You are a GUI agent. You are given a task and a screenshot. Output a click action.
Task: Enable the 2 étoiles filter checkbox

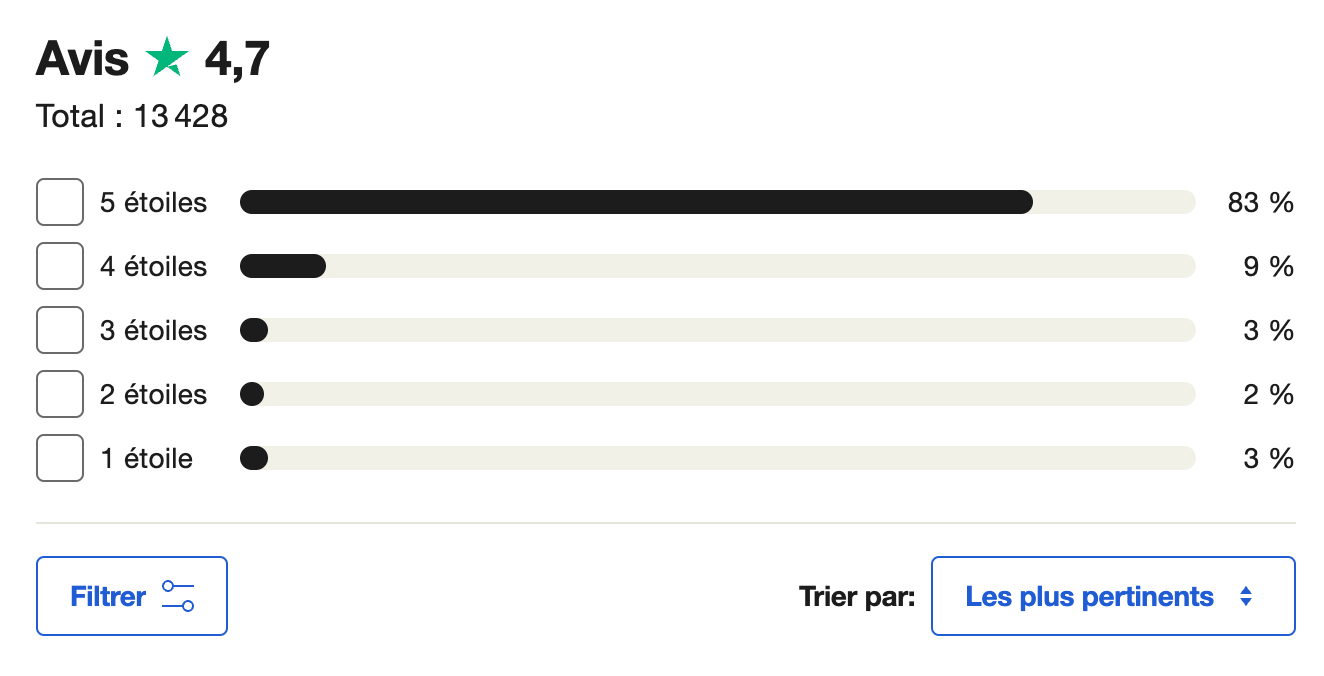pos(60,394)
